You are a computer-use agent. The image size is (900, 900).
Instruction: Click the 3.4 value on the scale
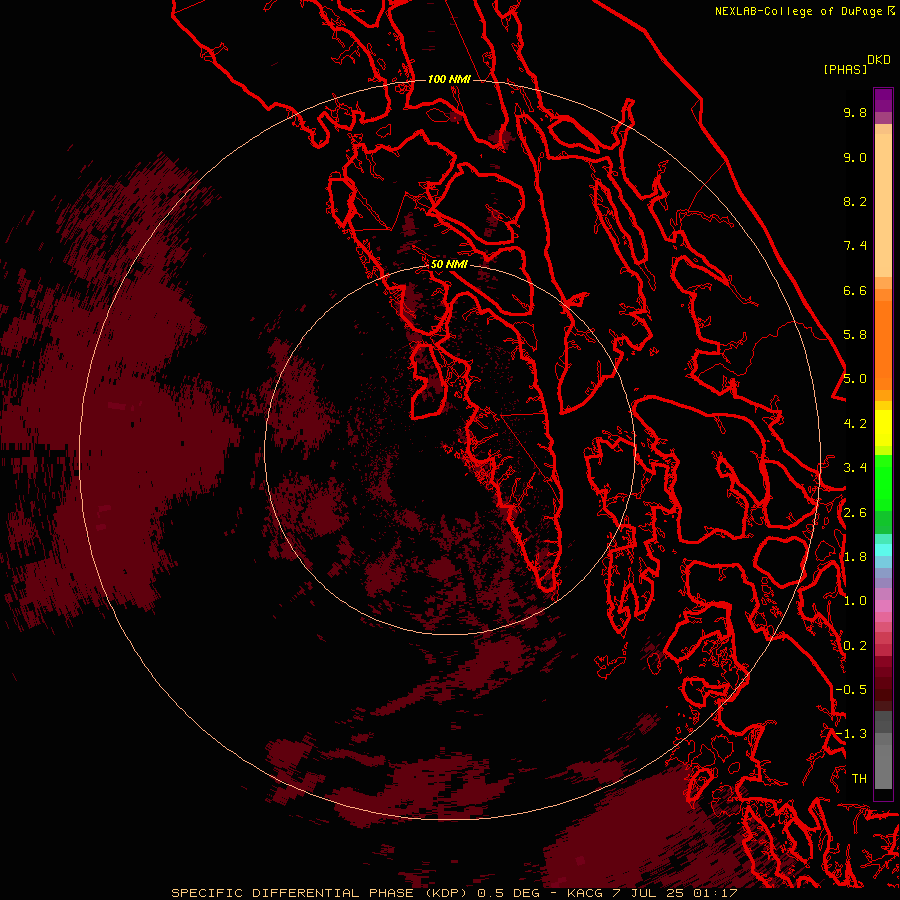coord(855,468)
